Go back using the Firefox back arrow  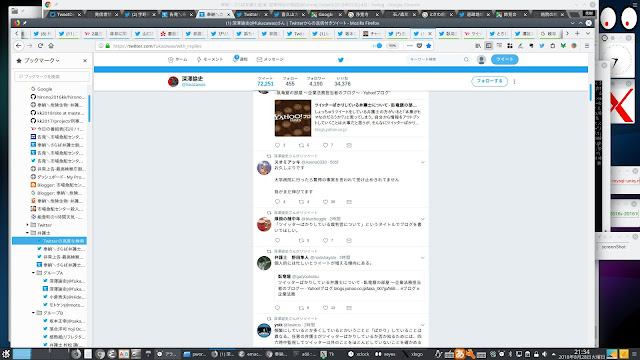point(19,46)
